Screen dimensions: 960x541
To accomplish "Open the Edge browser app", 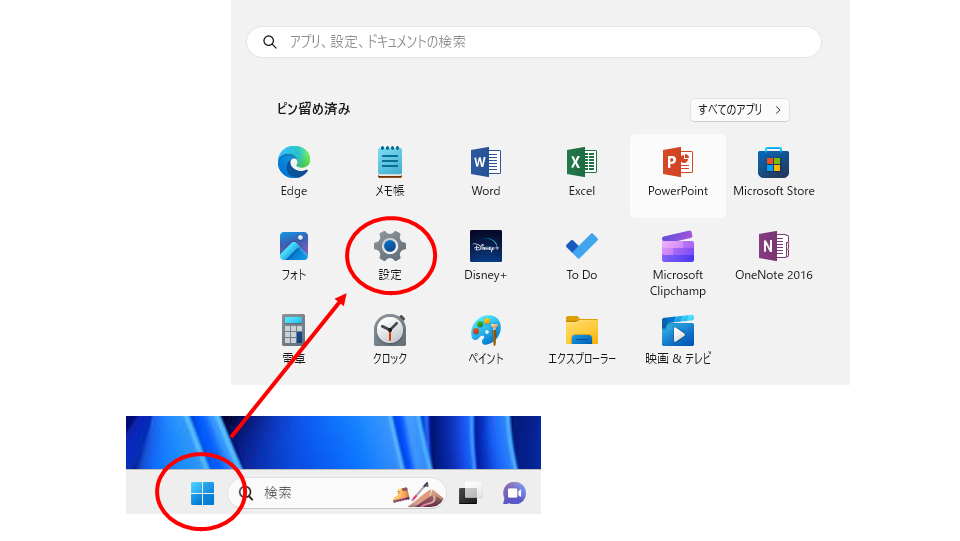I will 294,172.
